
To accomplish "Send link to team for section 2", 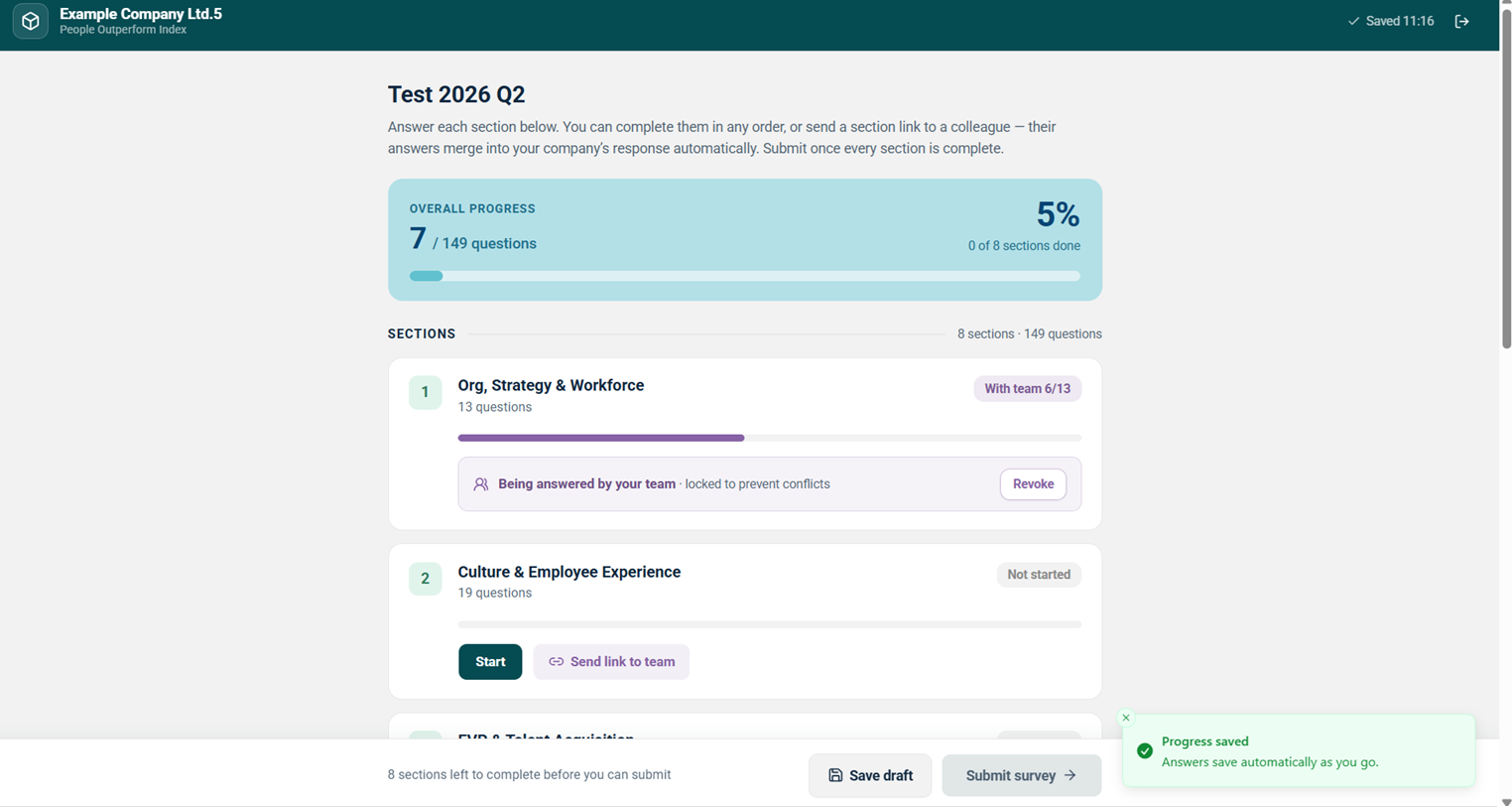I will pyautogui.click(x=611, y=662).
